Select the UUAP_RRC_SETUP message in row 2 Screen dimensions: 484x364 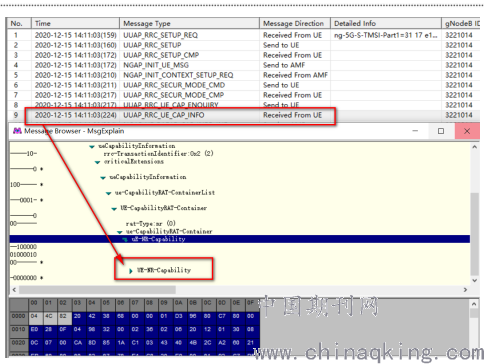tap(243, 45)
